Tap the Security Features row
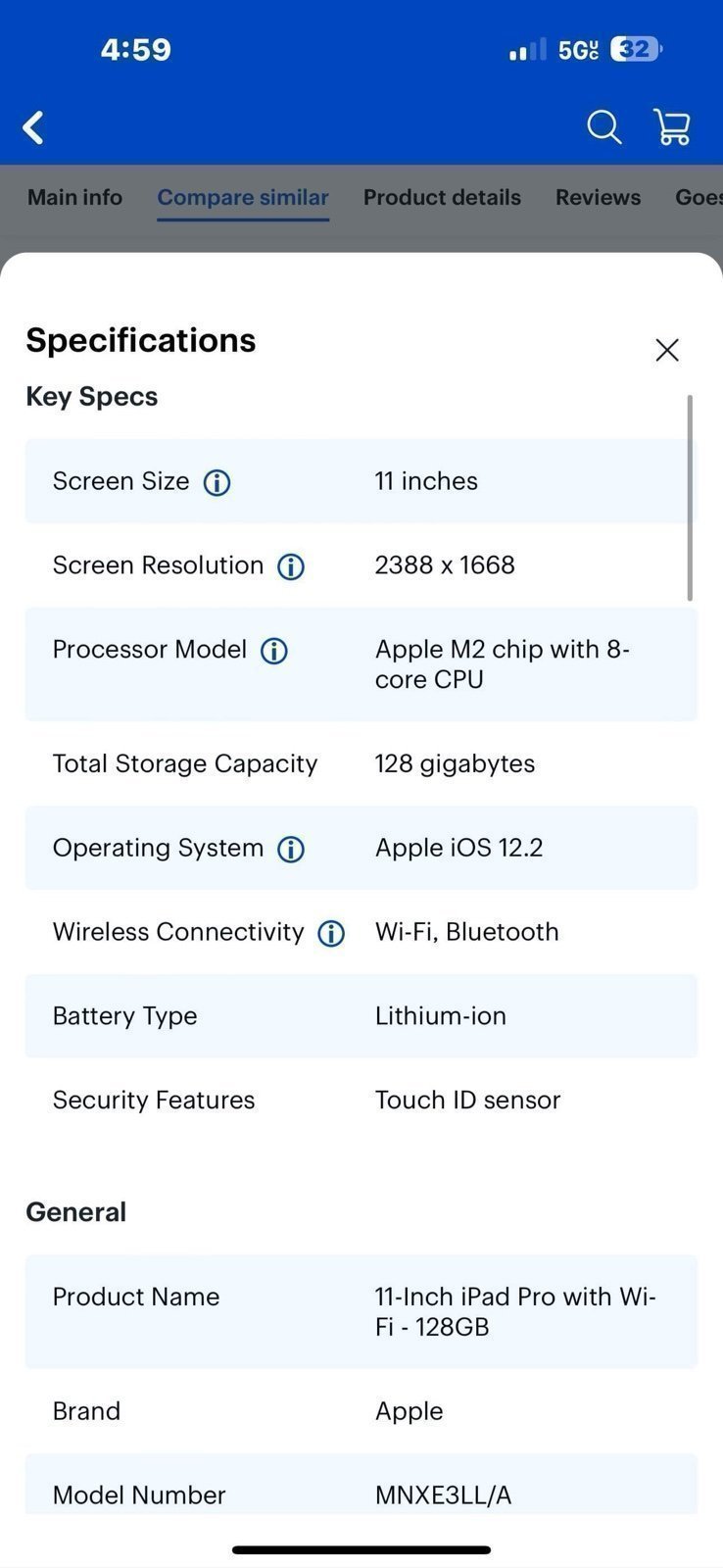This screenshot has width=723, height=1568. coord(361,1100)
